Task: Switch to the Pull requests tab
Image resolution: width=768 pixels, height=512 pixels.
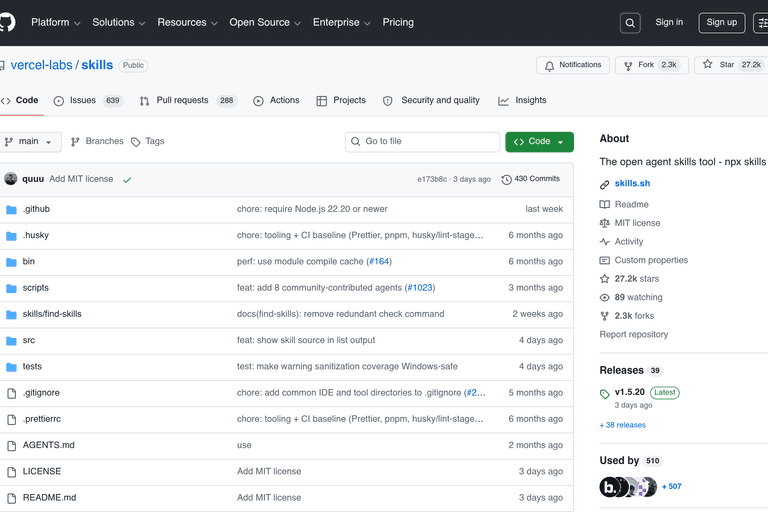Action: 188,100
